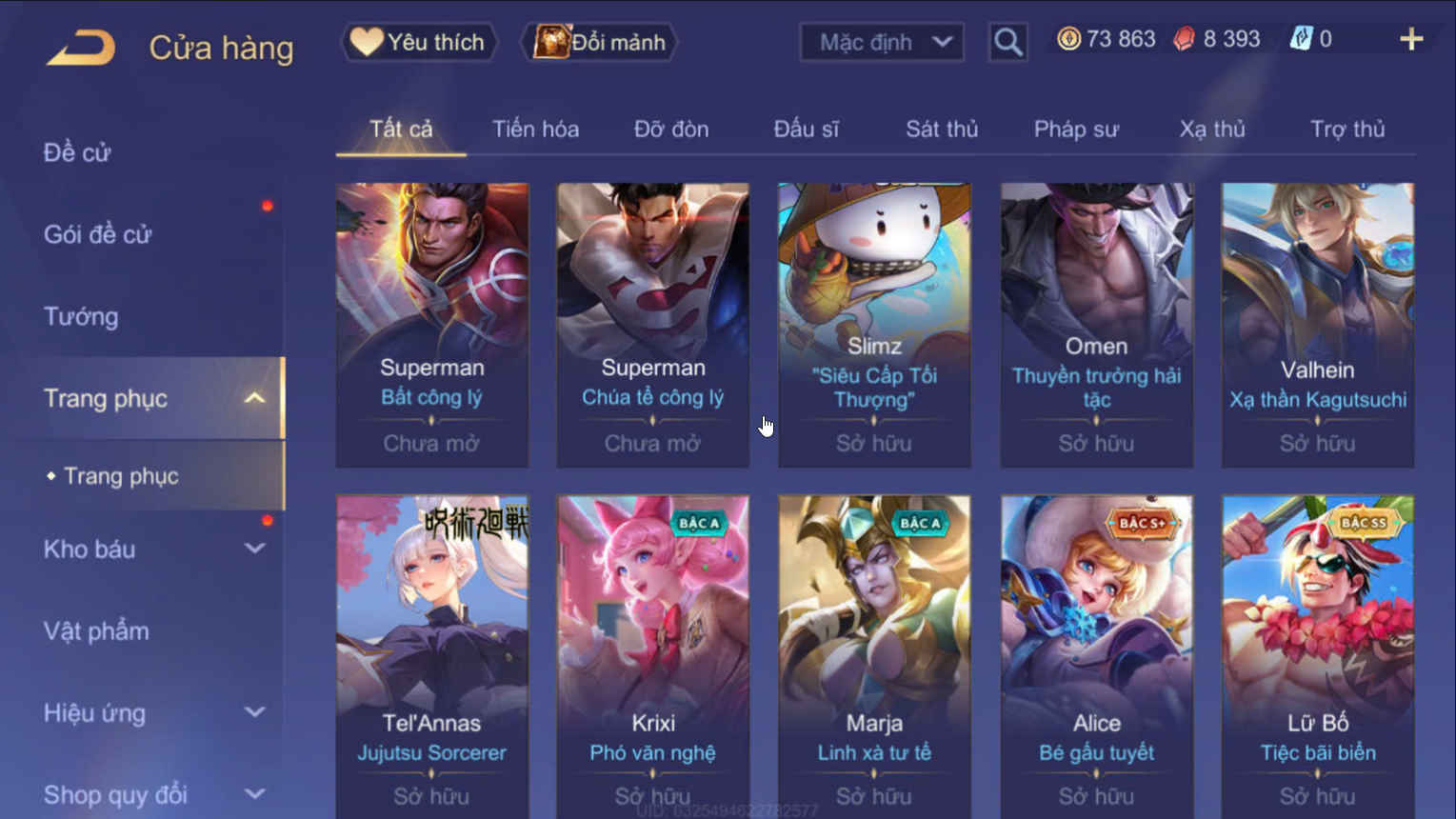The width and height of the screenshot is (1456, 819).
Task: Switch to the Pháp sư tab
Action: (1076, 129)
